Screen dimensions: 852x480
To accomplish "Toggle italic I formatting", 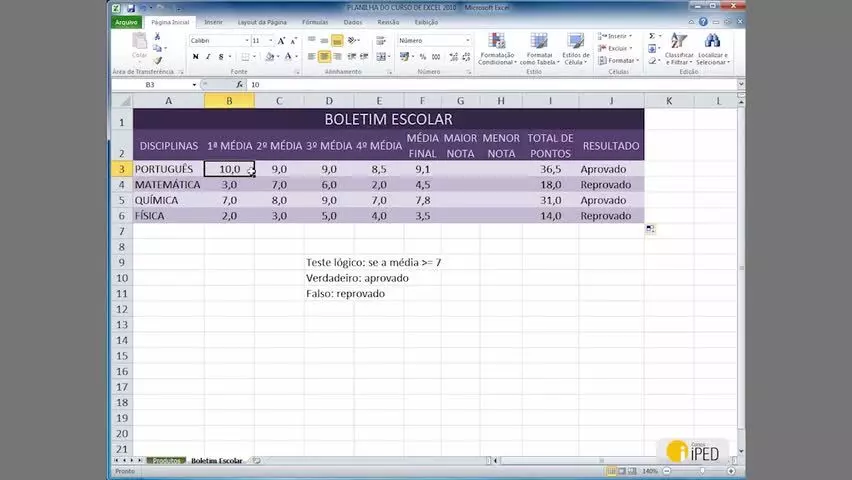I will point(208,57).
